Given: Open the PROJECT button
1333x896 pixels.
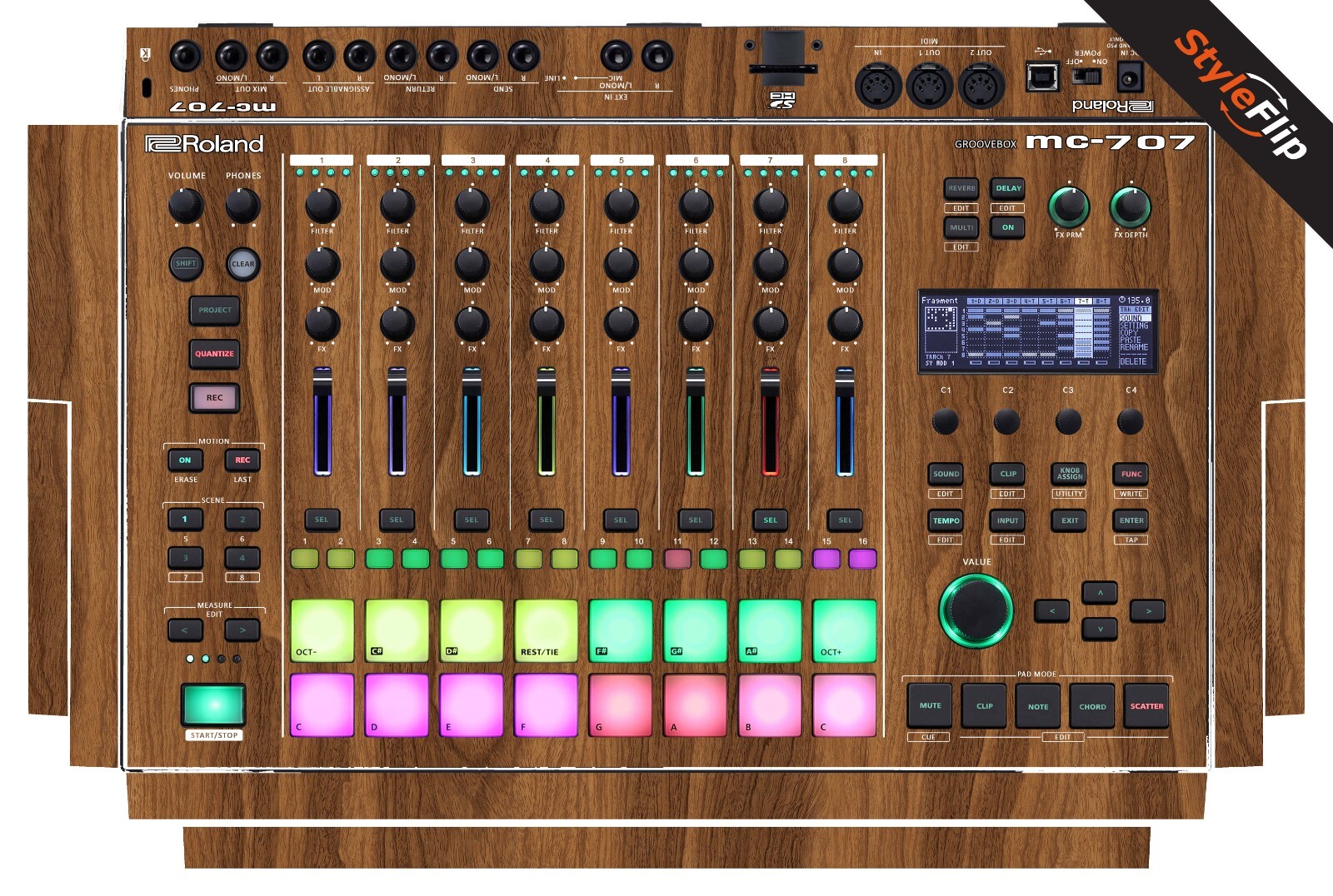Looking at the screenshot, I should point(215,310).
